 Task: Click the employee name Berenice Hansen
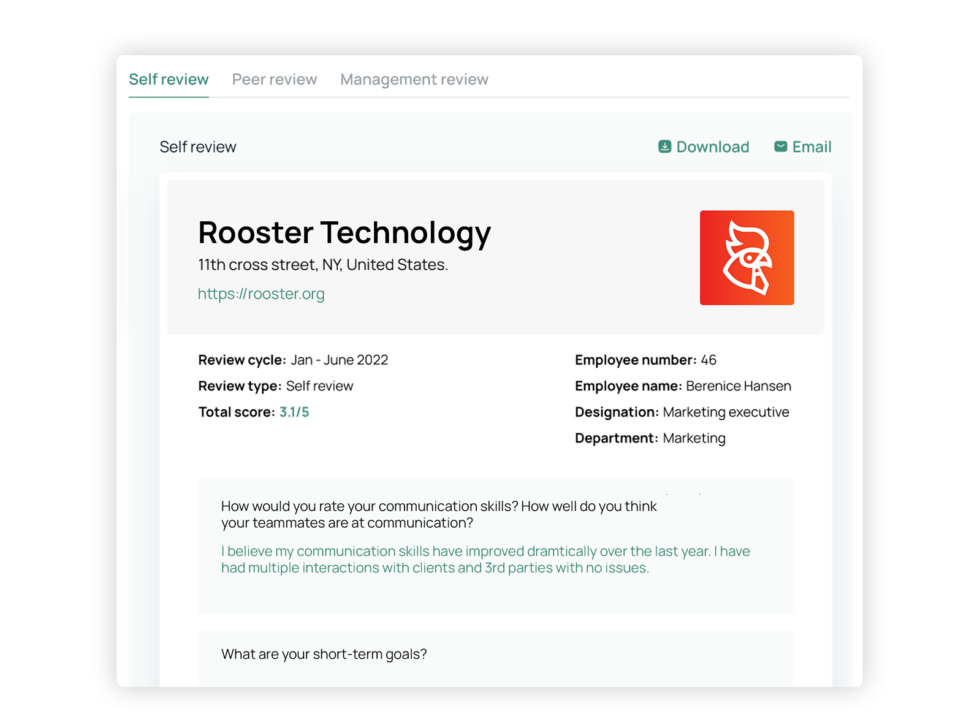(x=737, y=385)
